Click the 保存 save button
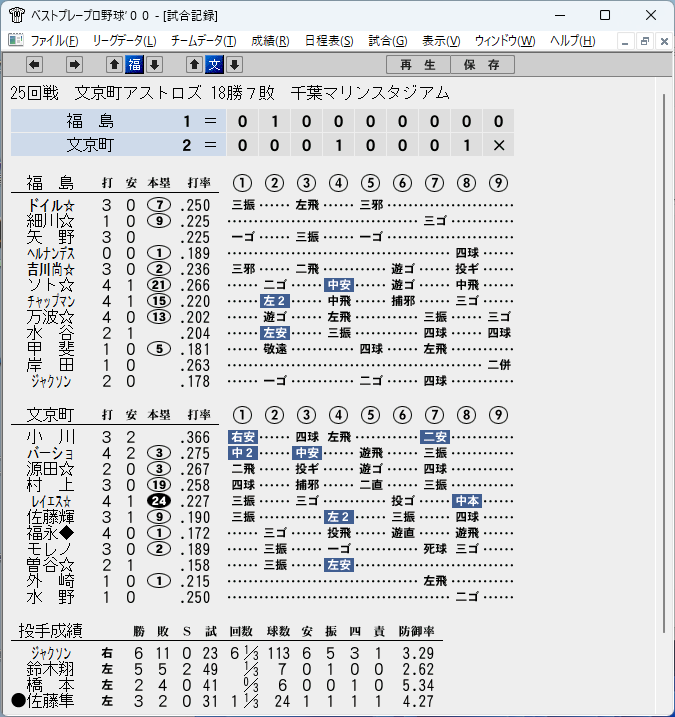The height and width of the screenshot is (717, 675). coord(482,64)
